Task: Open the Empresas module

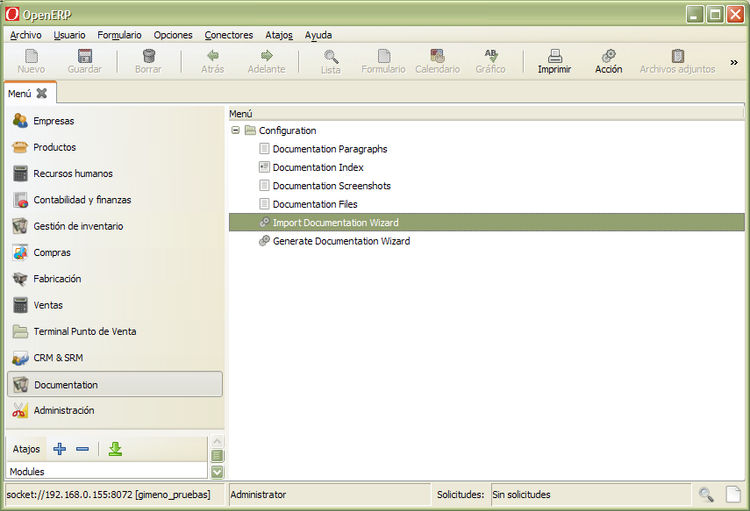Action: pos(115,121)
